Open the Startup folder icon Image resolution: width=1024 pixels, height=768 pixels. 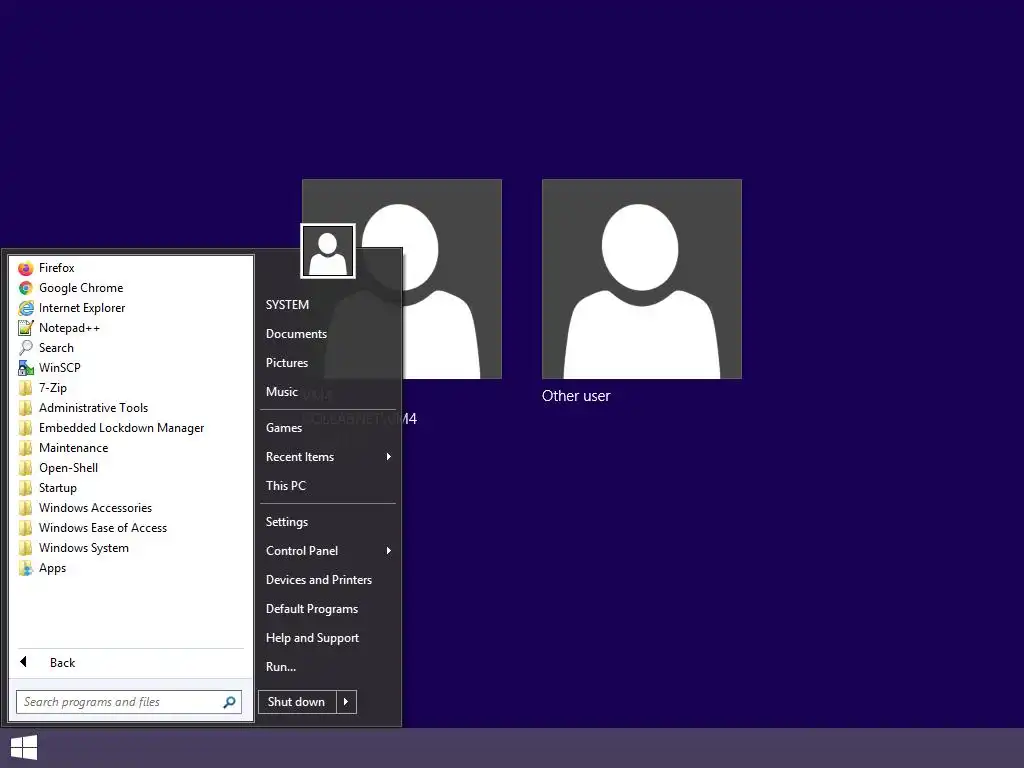pyautogui.click(x=25, y=488)
